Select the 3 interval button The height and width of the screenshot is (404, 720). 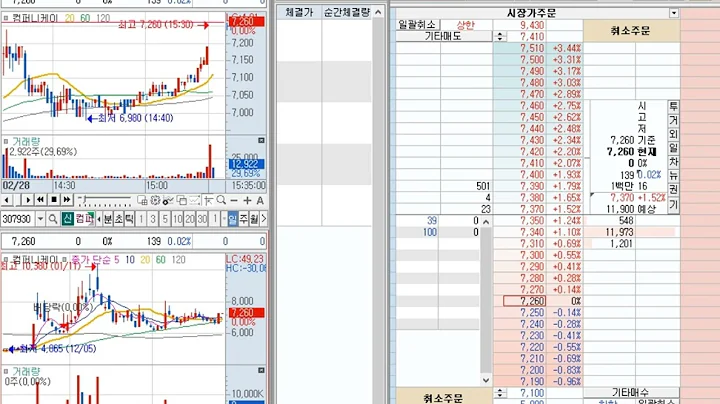(x=153, y=219)
